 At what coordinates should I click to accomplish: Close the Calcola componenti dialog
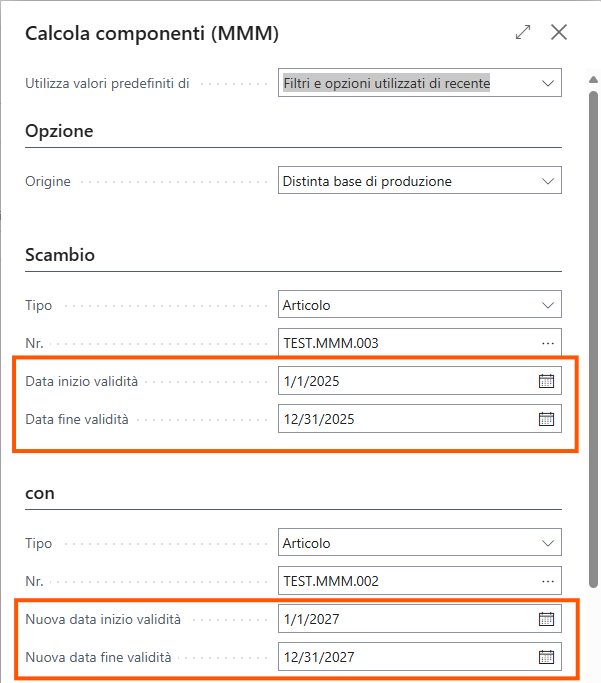point(559,33)
